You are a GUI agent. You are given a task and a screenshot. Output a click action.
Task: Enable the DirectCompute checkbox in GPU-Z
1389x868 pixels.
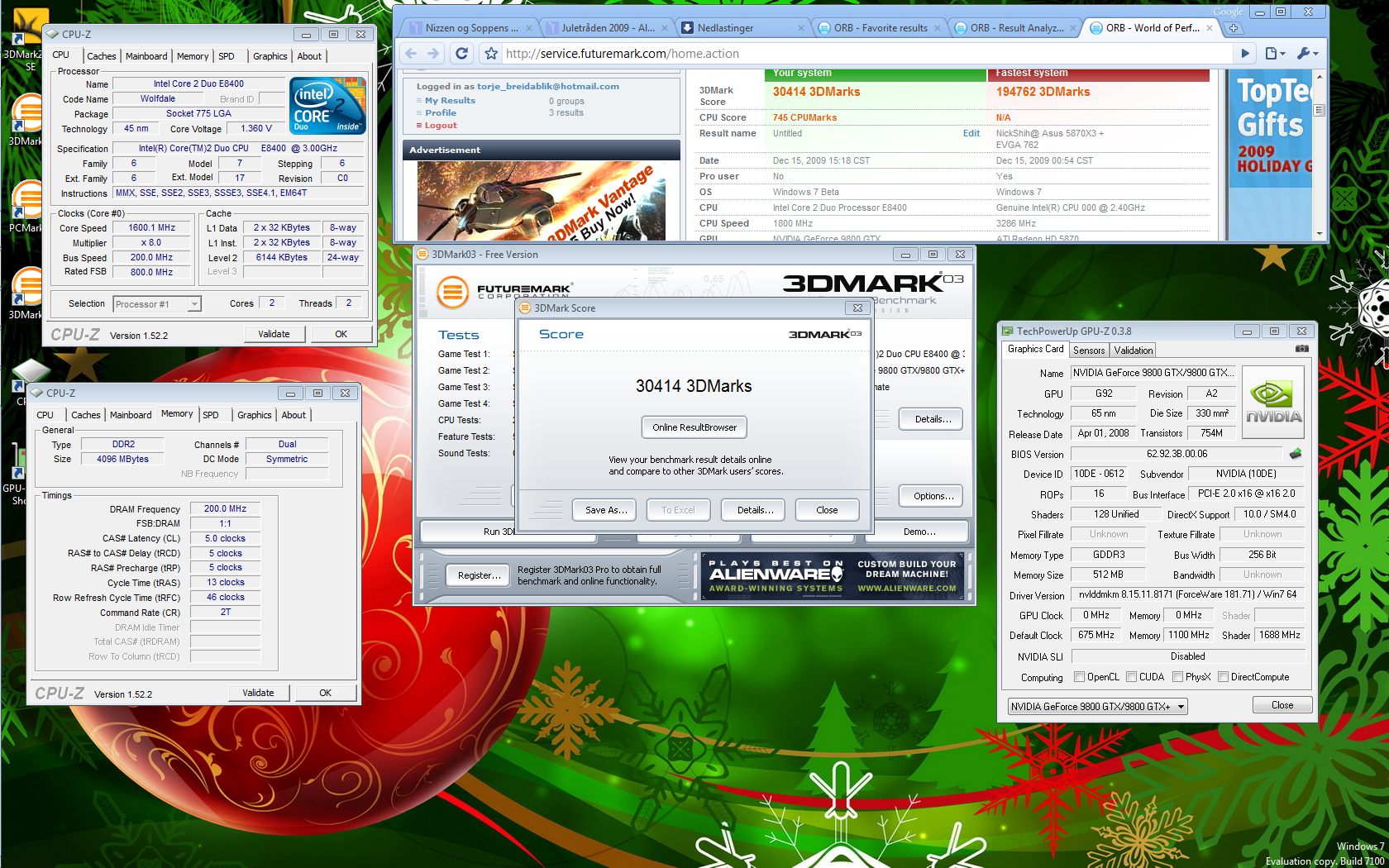(1223, 677)
